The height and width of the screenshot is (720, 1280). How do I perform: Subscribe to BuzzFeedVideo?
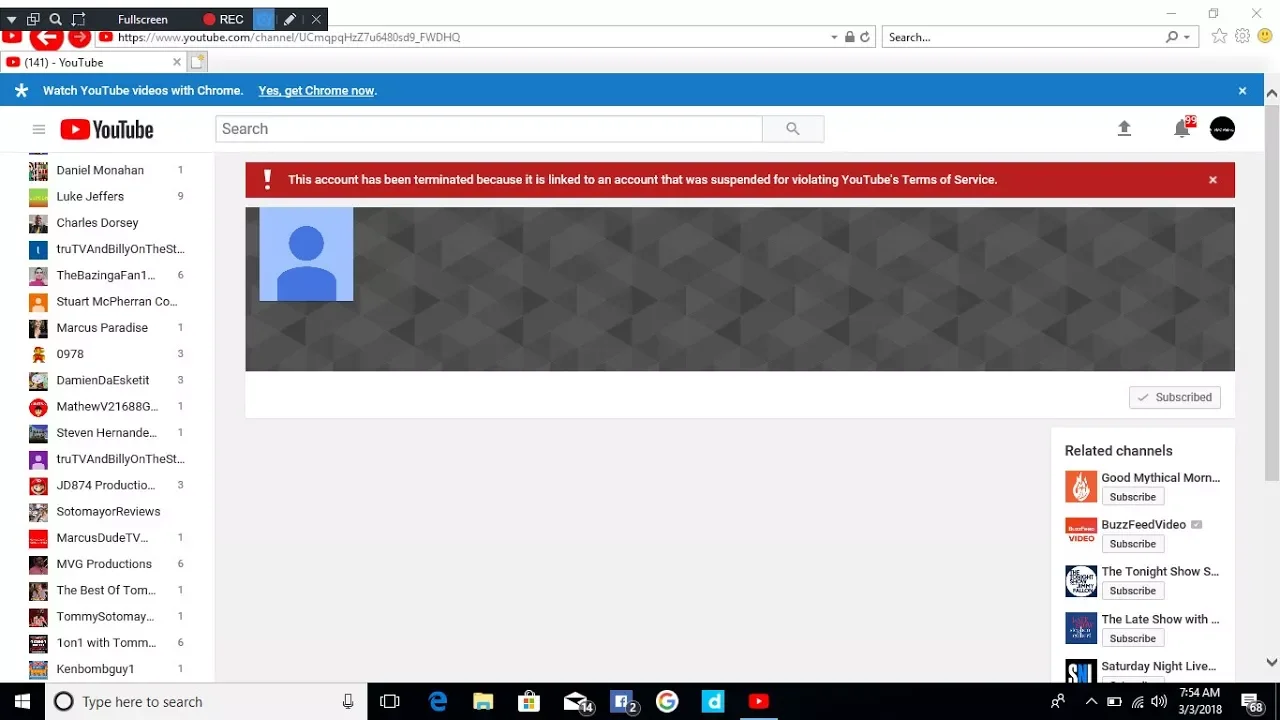(x=1132, y=544)
